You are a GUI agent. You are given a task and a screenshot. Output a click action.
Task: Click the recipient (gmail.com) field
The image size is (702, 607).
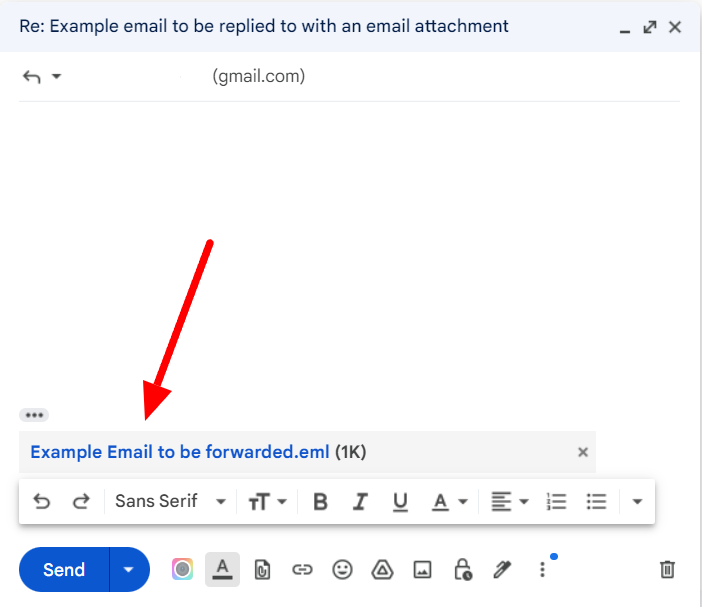(259, 76)
